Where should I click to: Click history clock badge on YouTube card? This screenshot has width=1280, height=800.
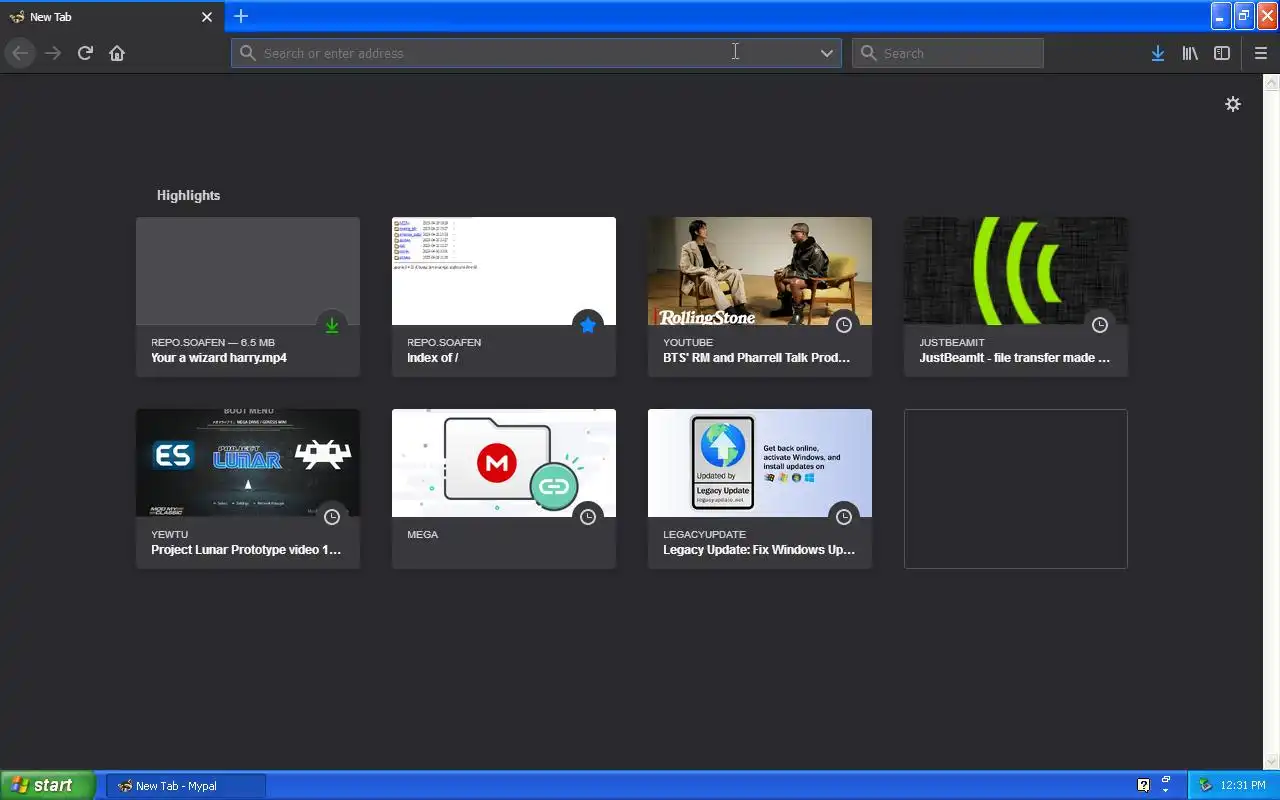click(844, 325)
